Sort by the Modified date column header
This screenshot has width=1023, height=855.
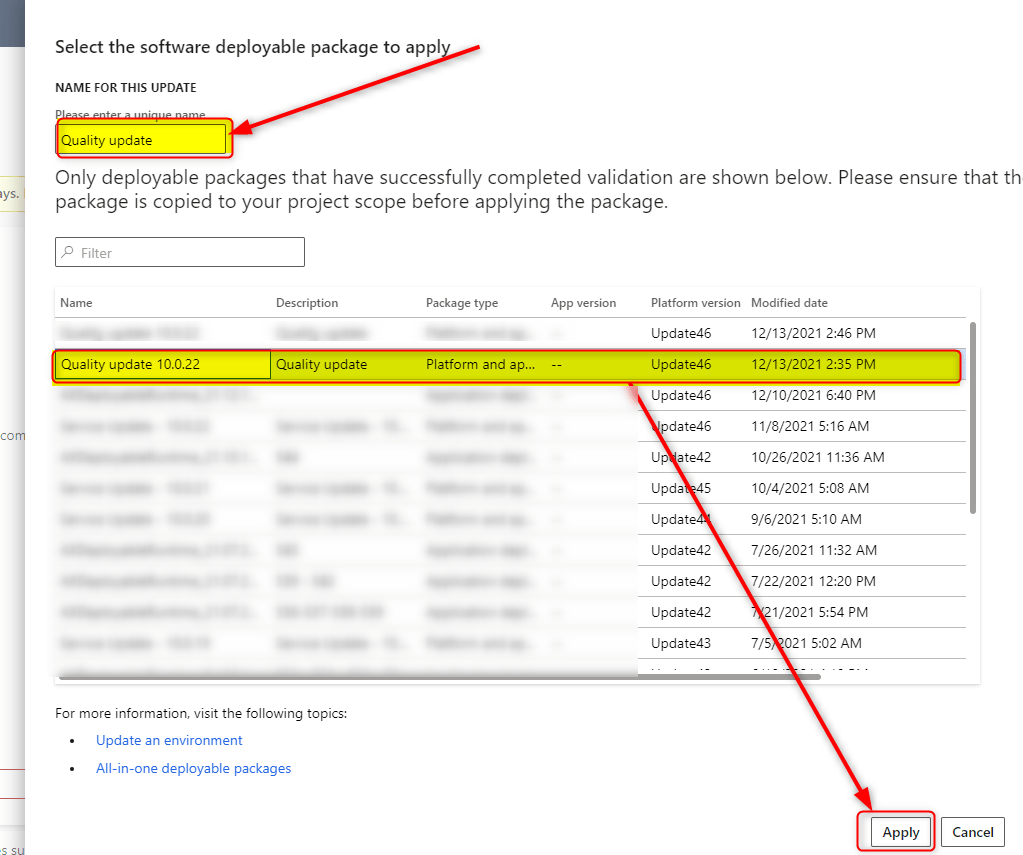(789, 303)
